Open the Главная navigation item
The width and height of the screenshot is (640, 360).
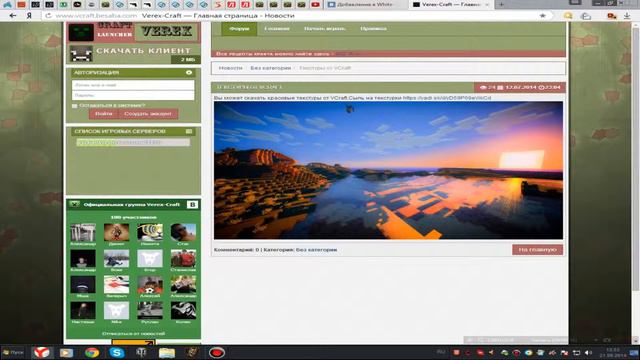(277, 29)
